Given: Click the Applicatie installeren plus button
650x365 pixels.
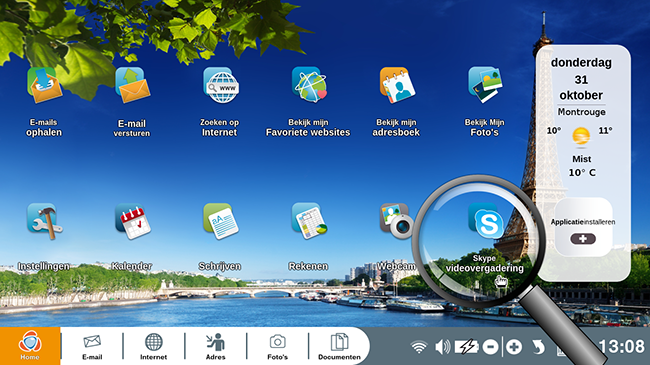Looking at the screenshot, I should coord(583,239).
